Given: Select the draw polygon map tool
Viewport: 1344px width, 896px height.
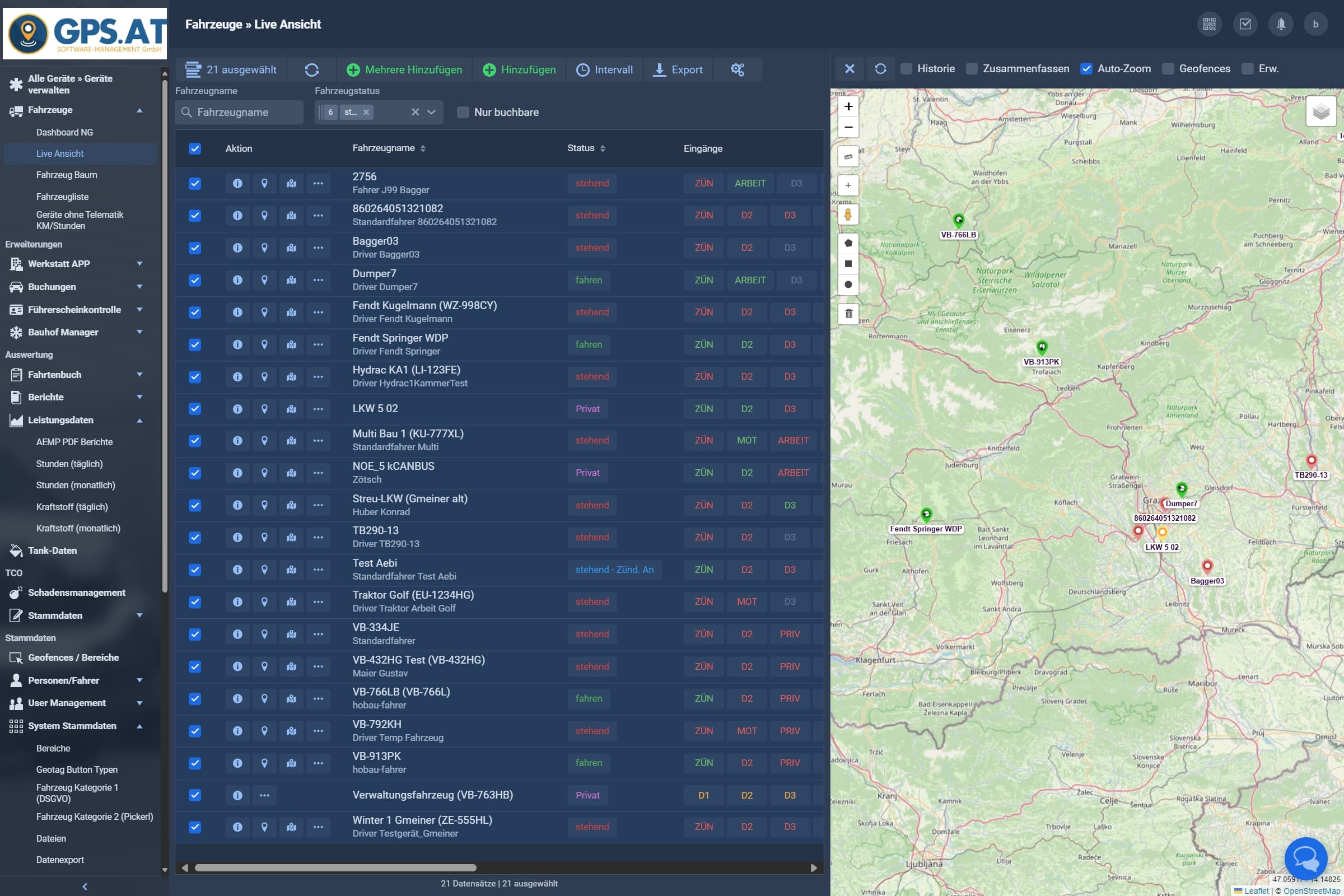Looking at the screenshot, I should 848,243.
